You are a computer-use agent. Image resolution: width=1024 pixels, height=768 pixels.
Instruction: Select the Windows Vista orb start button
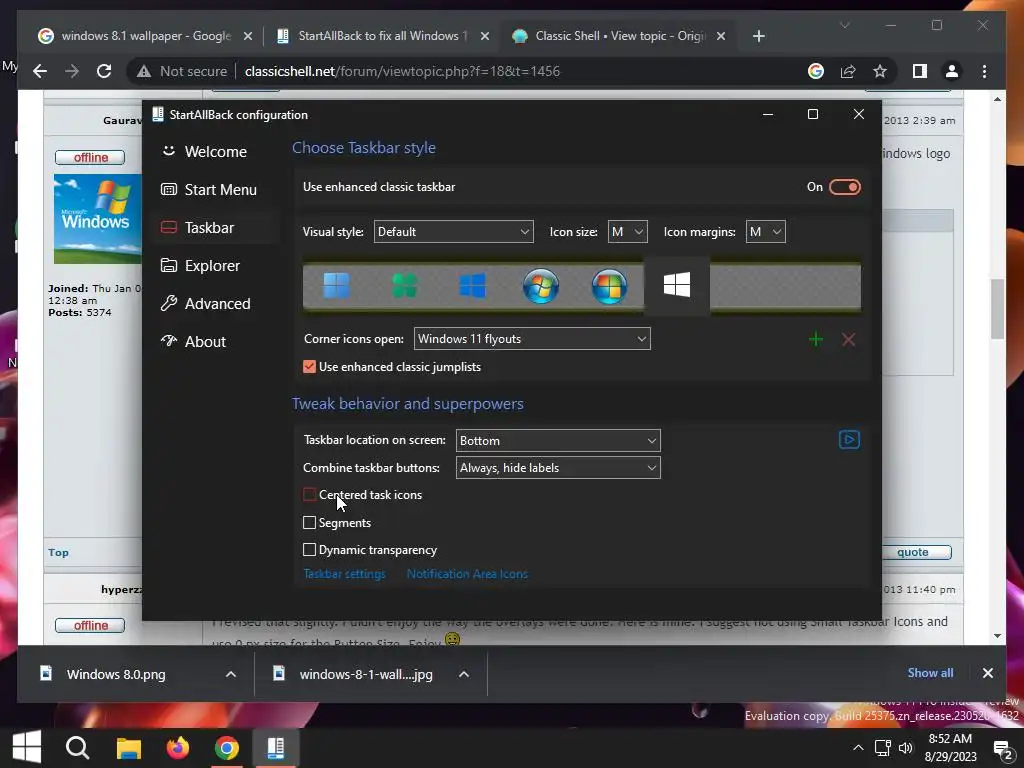[x=609, y=286]
